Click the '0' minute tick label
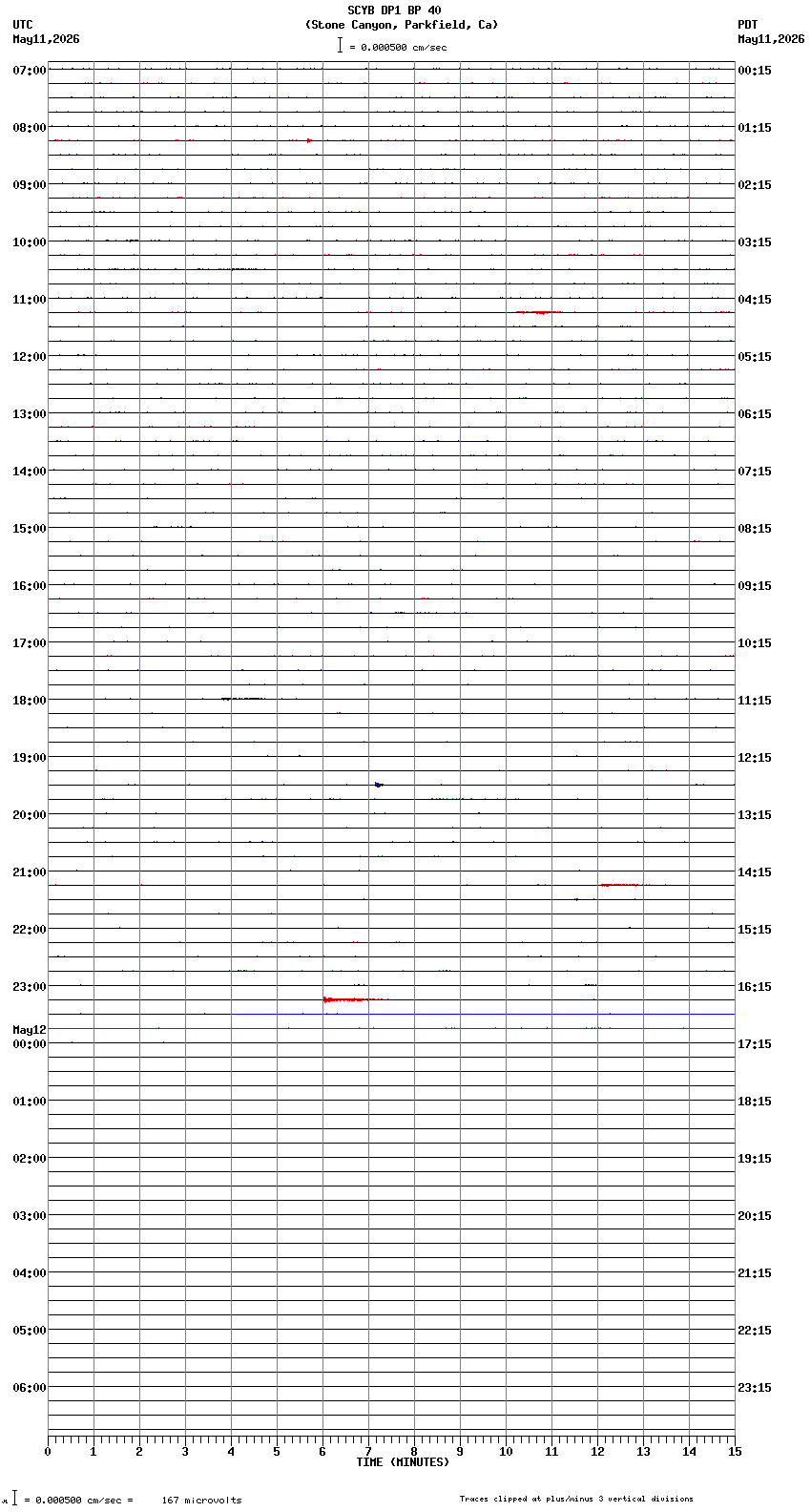Viewport: 811px width, 1512px height. pyautogui.click(x=48, y=1452)
